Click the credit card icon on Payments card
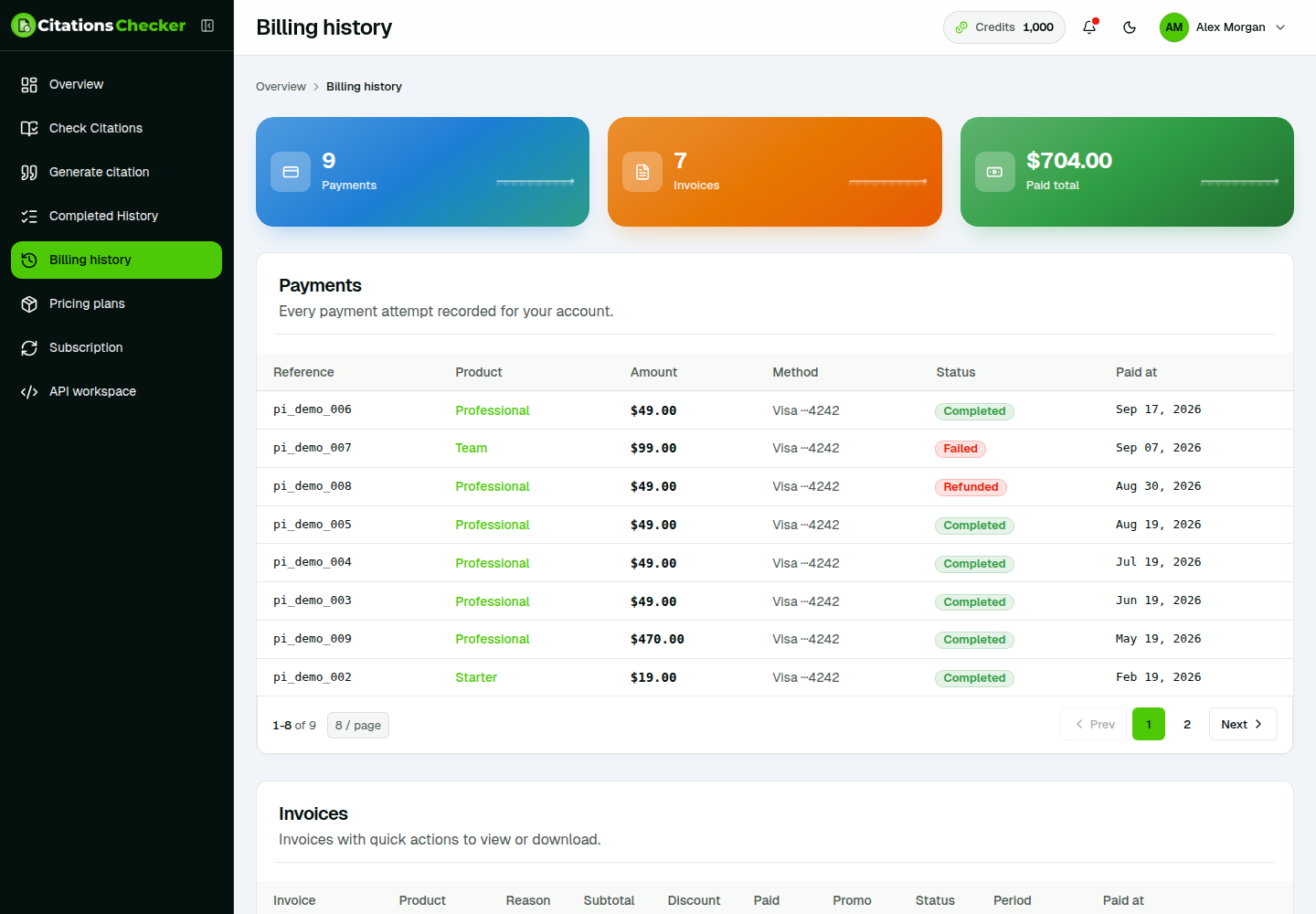 (291, 172)
